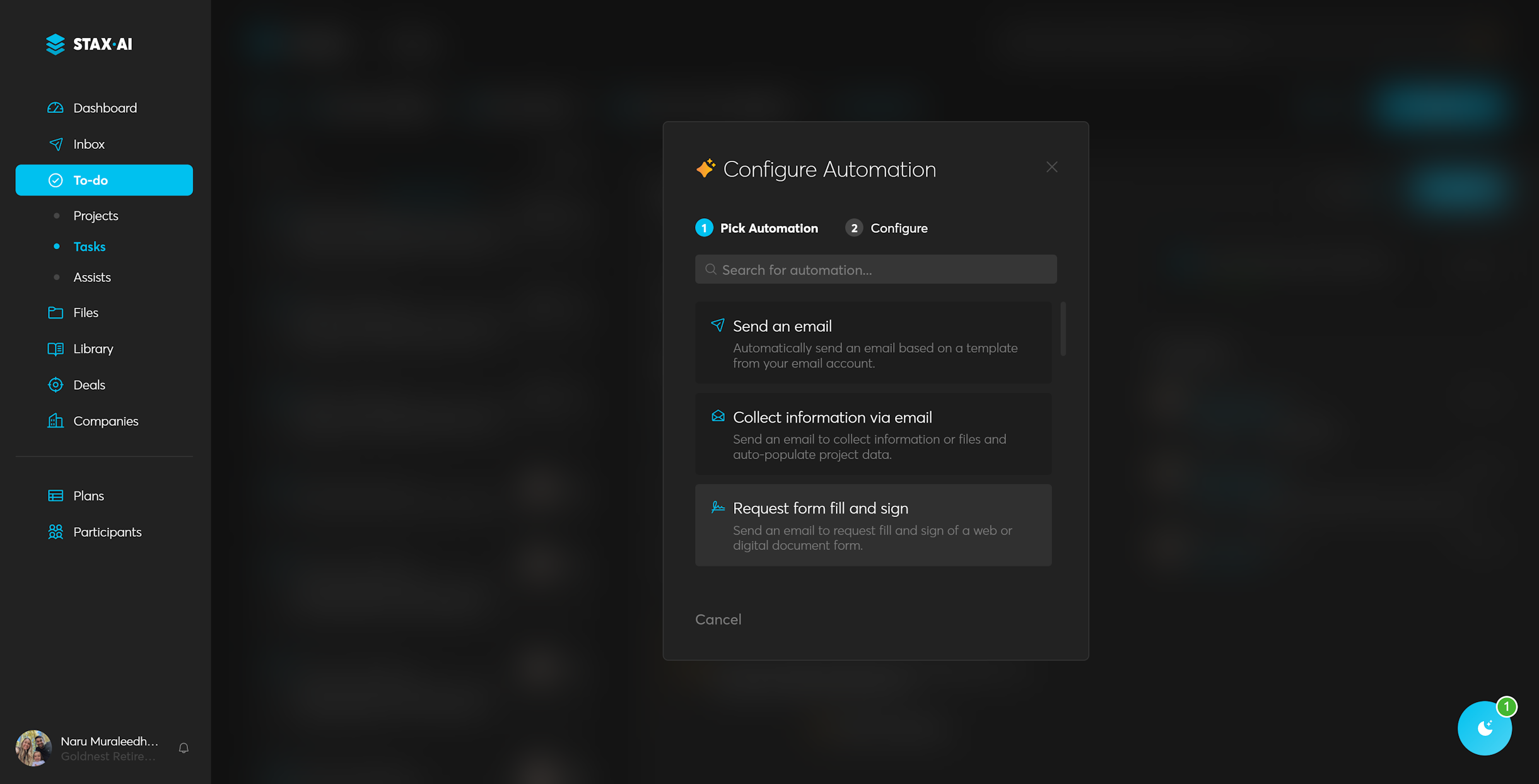
Task: Select the Pick Automation step
Action: click(757, 228)
